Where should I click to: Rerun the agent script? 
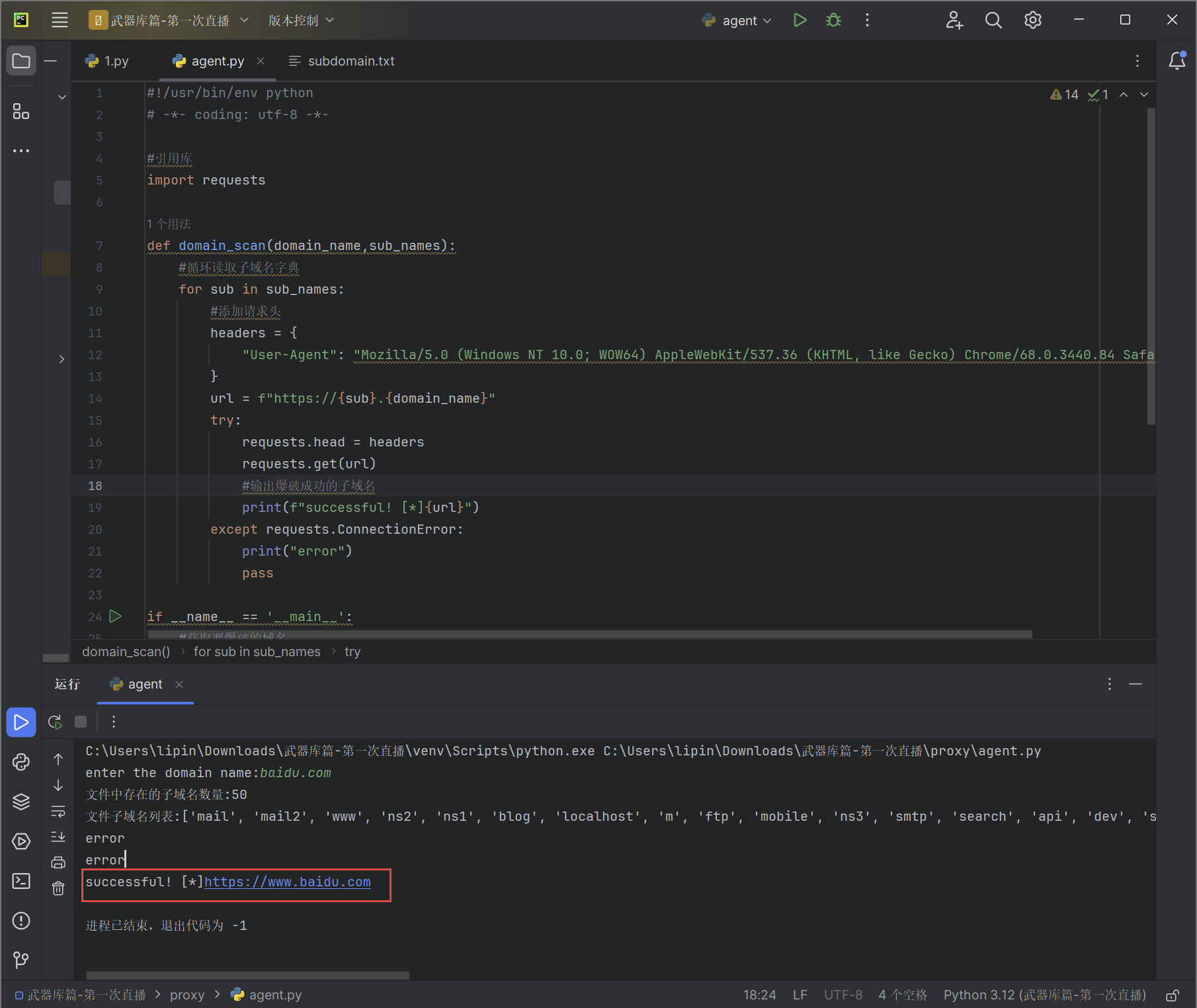55,722
